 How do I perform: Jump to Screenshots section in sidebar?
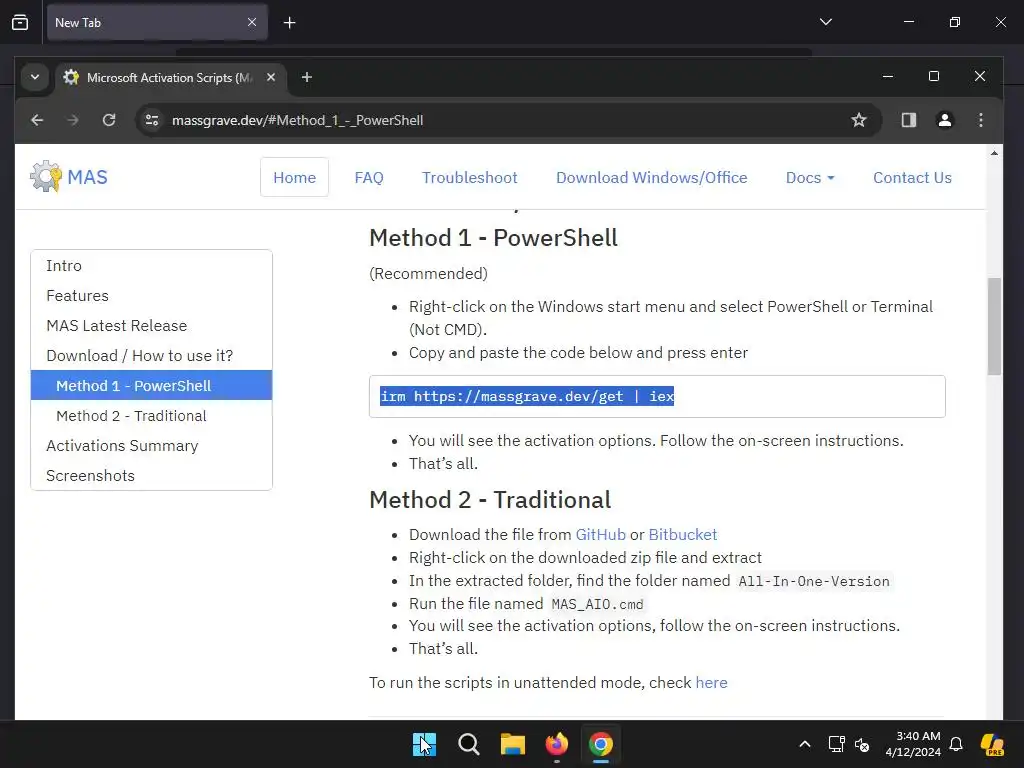(152, 476)
